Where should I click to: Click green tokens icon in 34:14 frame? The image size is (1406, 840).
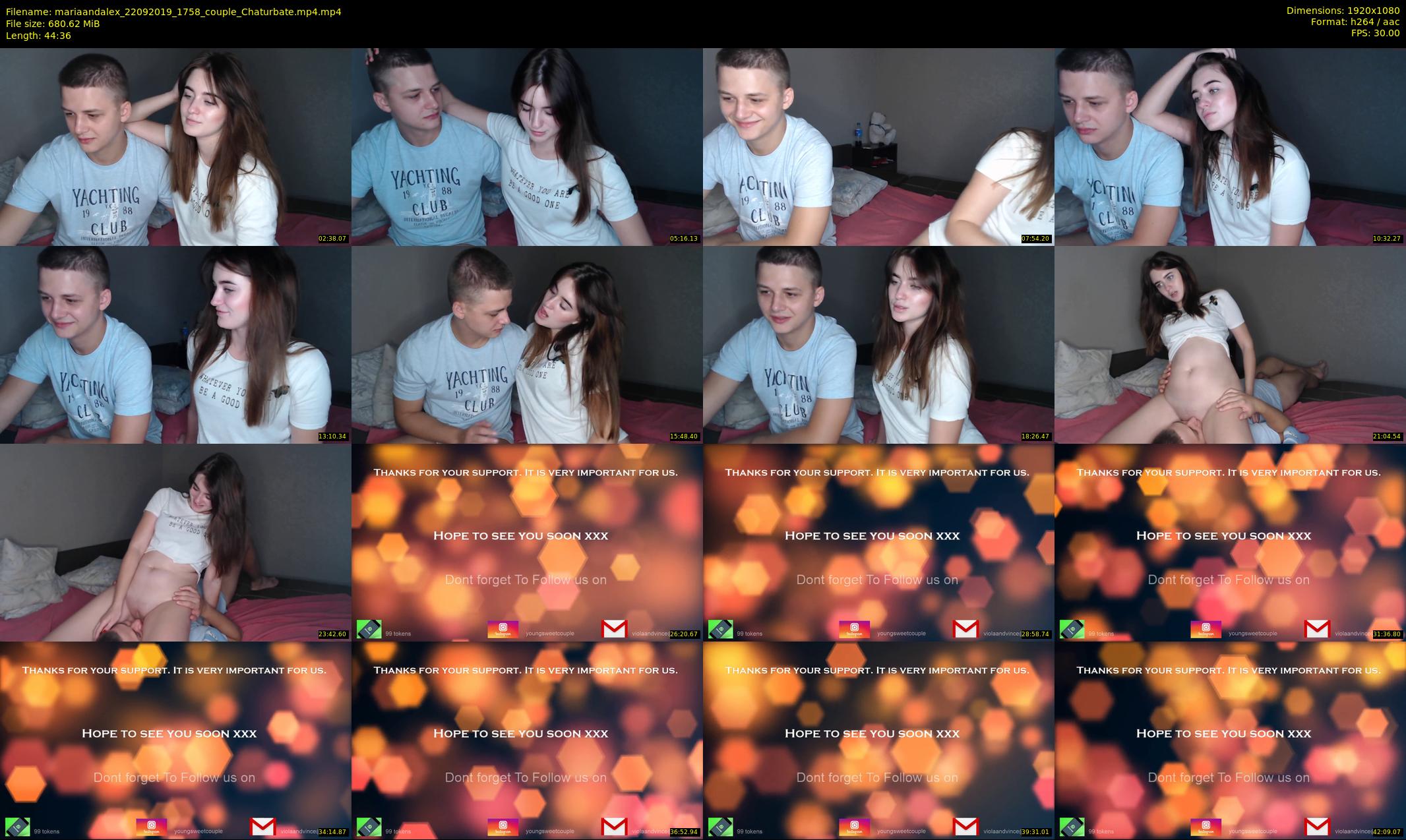point(17,827)
